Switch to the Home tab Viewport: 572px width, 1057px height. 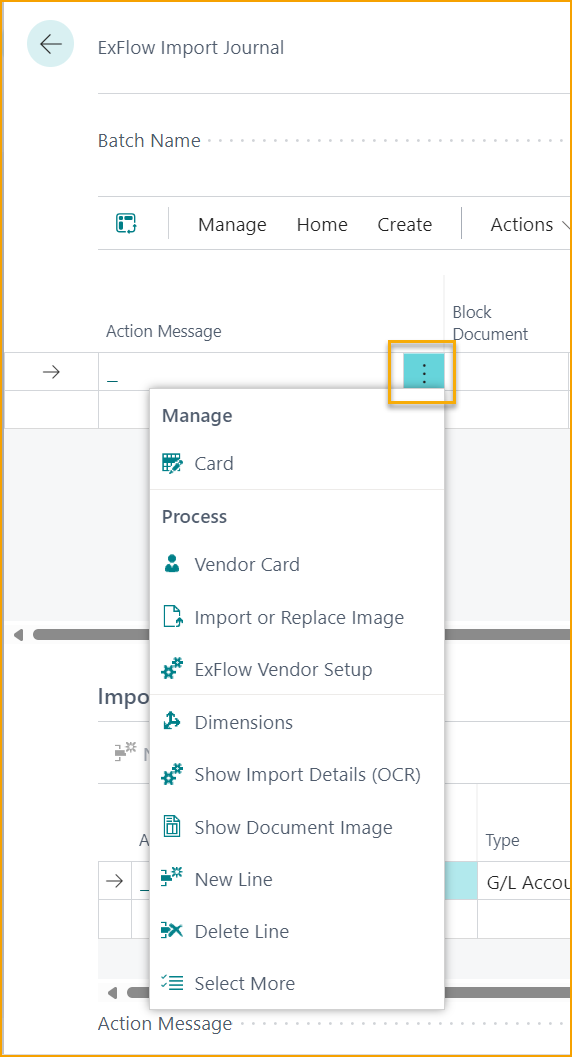322,224
